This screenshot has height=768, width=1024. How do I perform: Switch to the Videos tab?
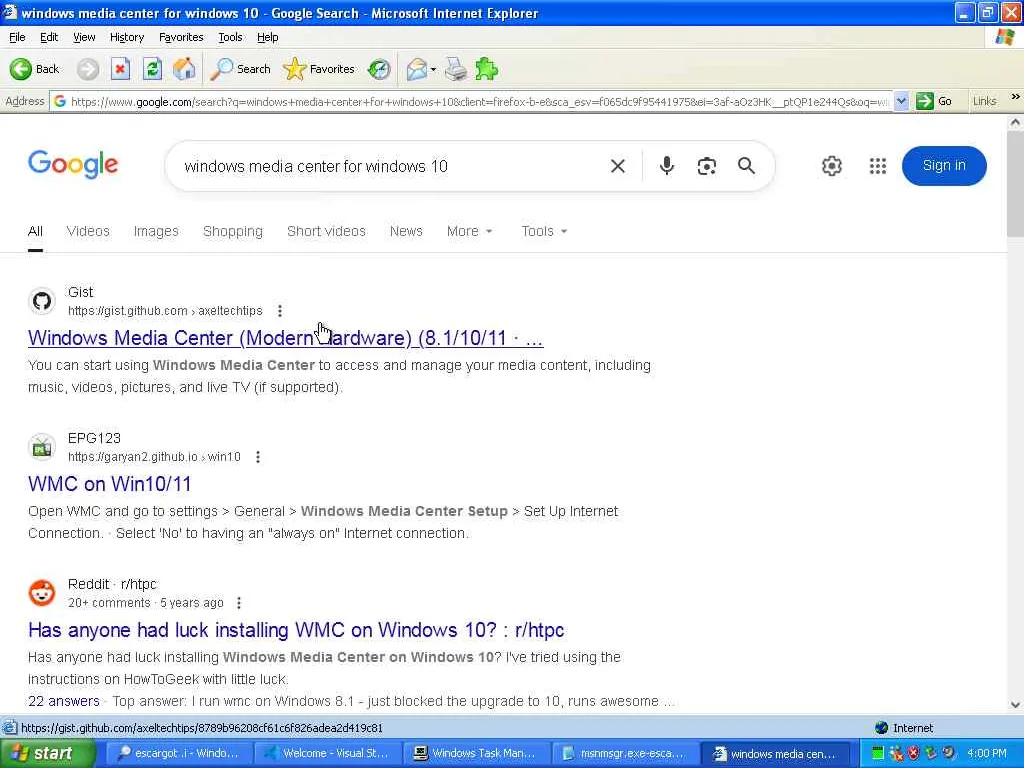click(x=88, y=231)
